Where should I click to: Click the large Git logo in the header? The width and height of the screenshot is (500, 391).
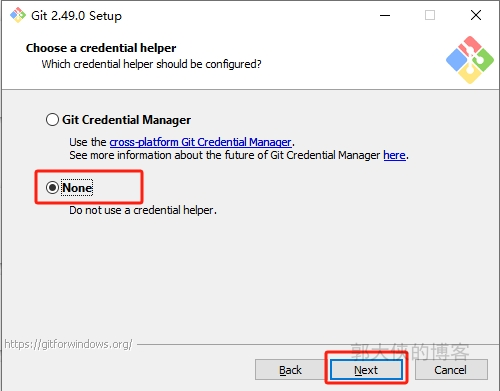click(x=470, y=60)
